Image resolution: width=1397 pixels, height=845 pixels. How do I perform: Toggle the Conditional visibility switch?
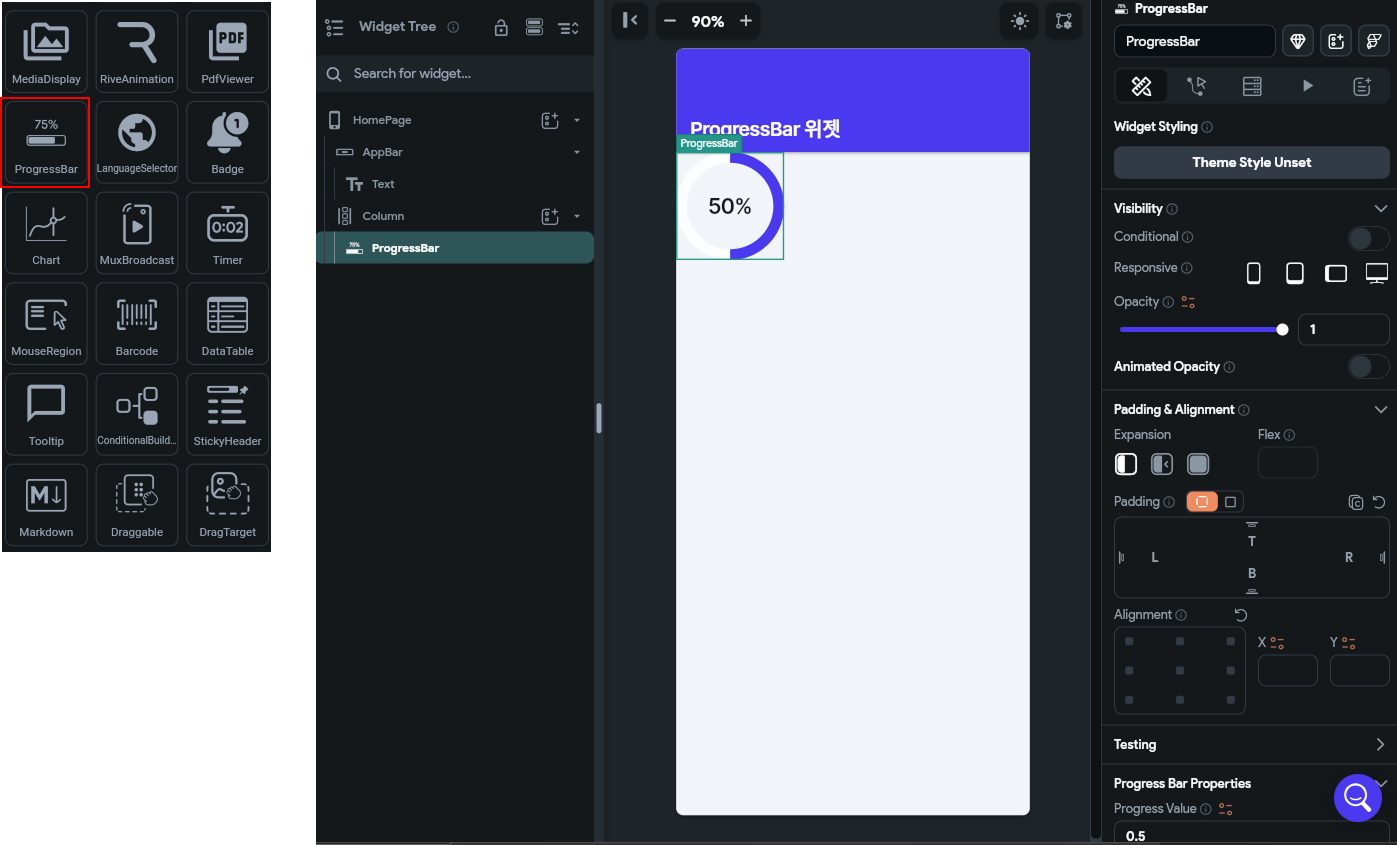click(1368, 238)
